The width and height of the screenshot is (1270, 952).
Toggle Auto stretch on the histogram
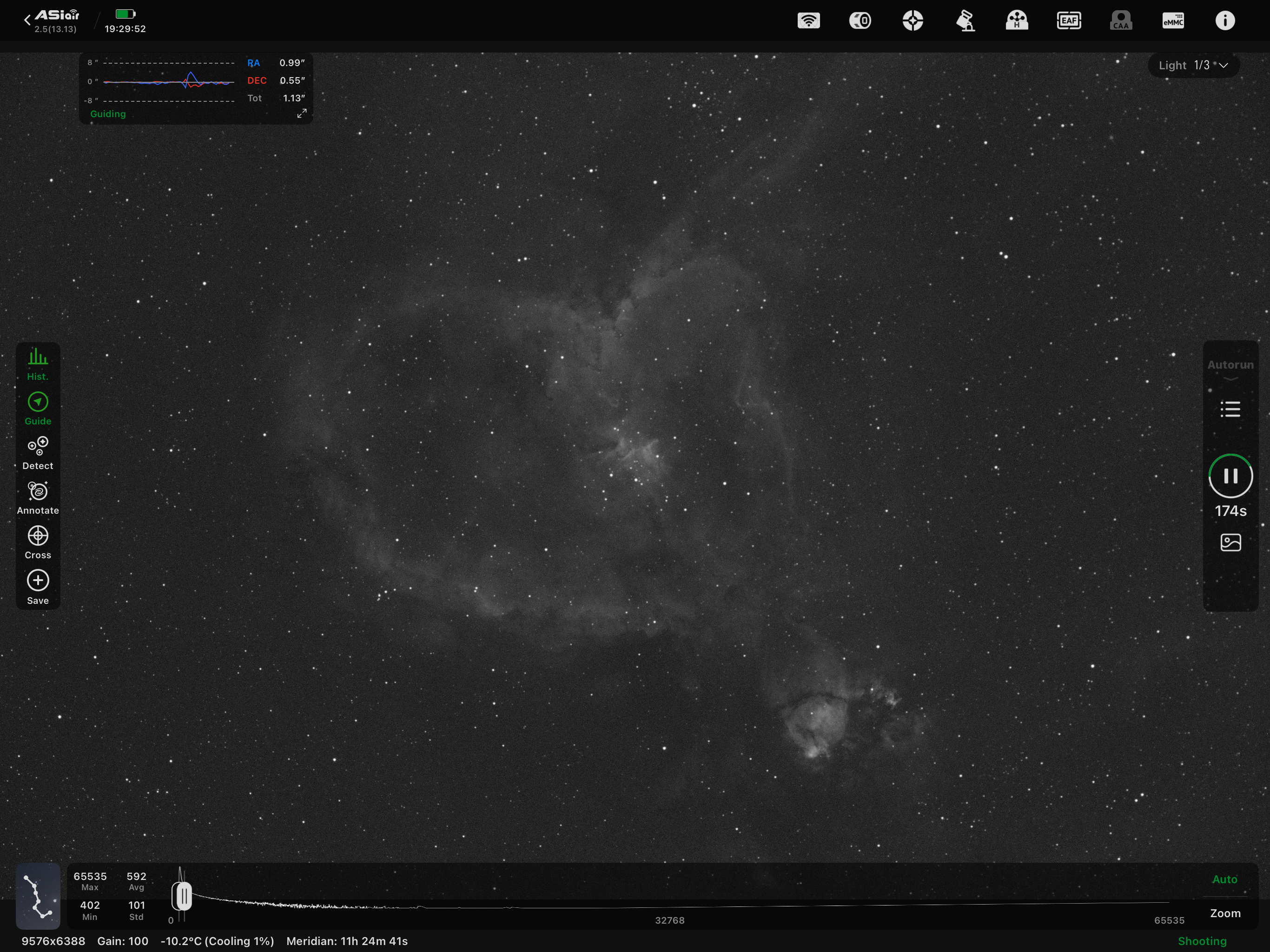[1224, 879]
